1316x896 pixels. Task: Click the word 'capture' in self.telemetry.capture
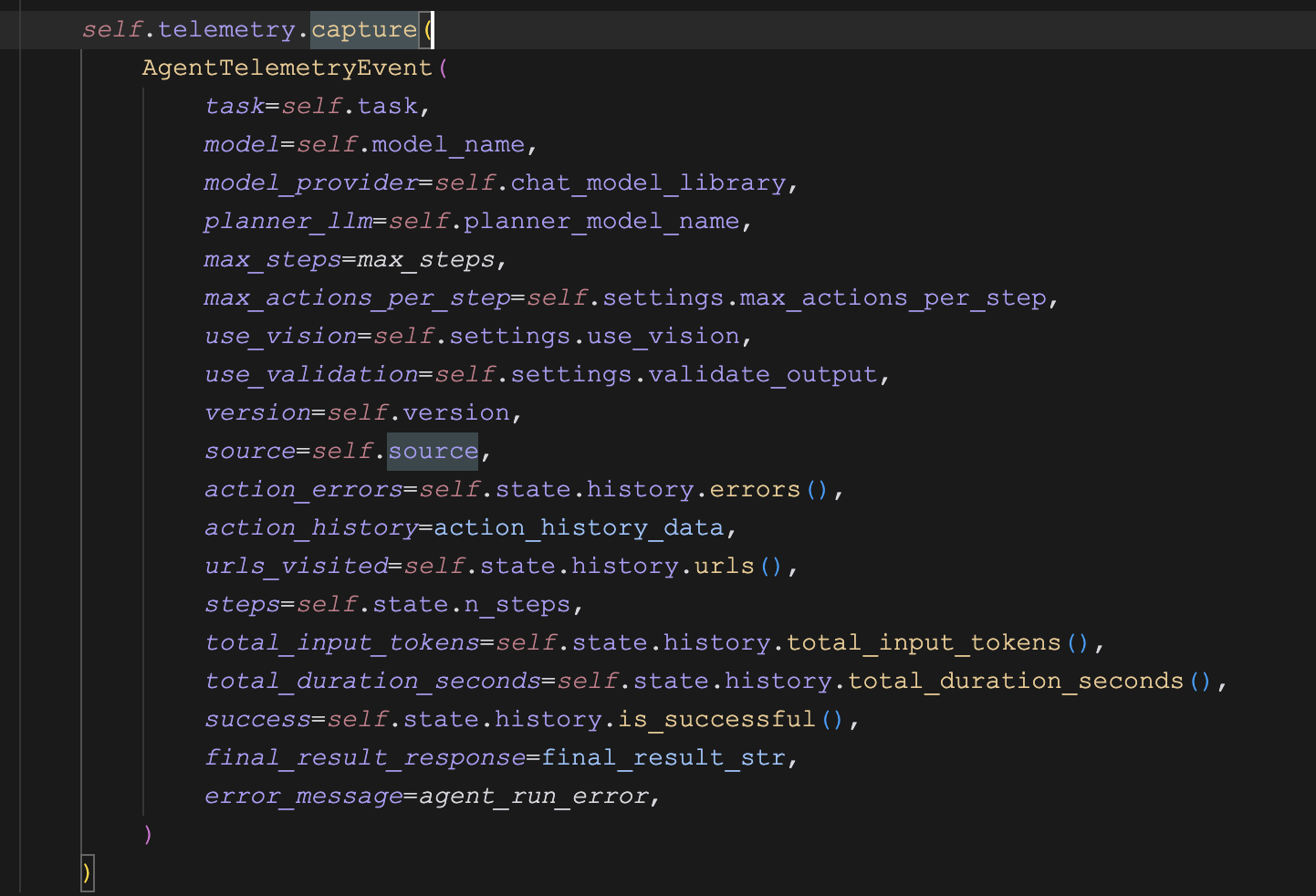click(x=364, y=30)
